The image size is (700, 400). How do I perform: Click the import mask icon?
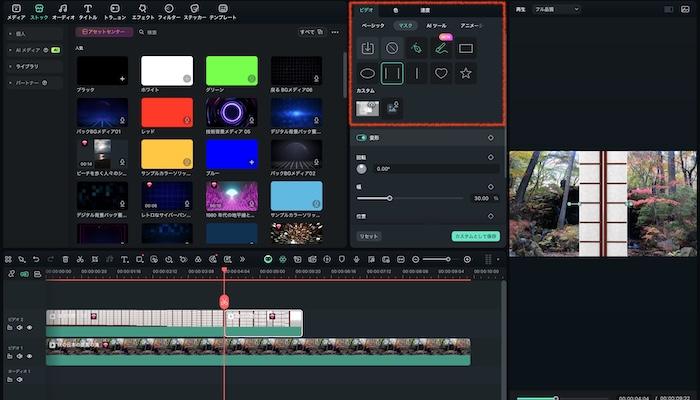pos(367,47)
